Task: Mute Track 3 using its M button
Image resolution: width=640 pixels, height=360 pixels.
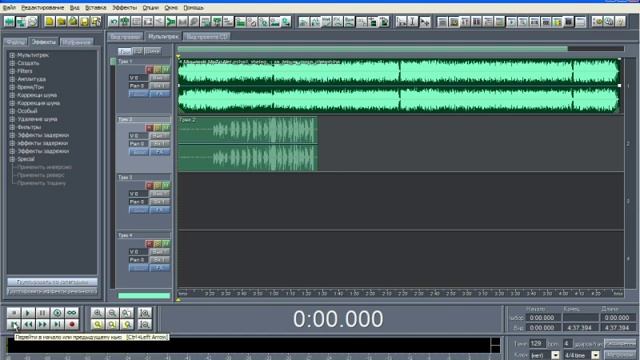Action: click(166, 186)
